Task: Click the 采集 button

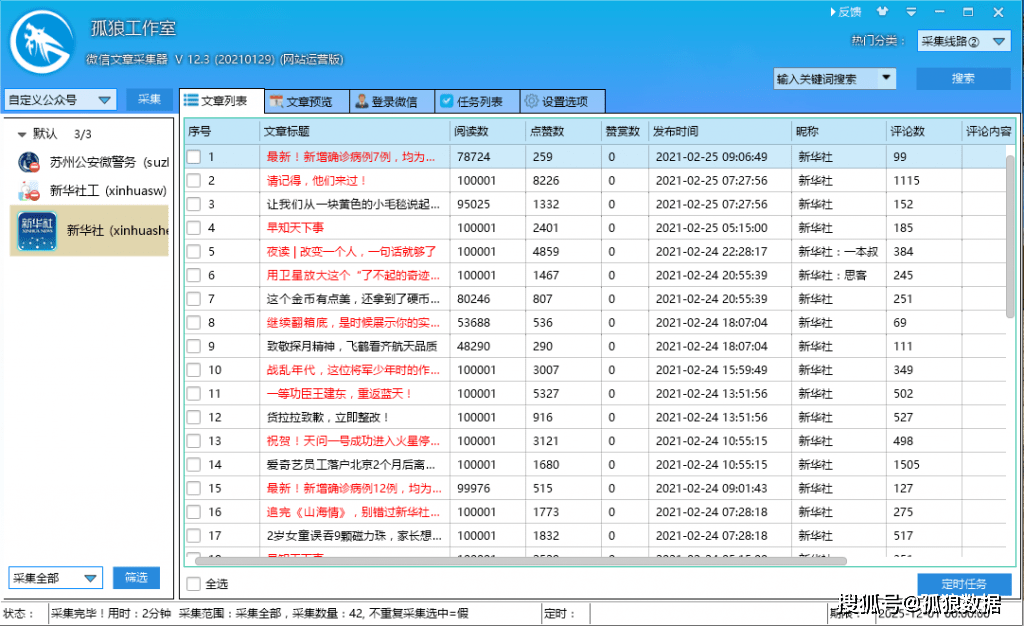Action: pos(150,99)
